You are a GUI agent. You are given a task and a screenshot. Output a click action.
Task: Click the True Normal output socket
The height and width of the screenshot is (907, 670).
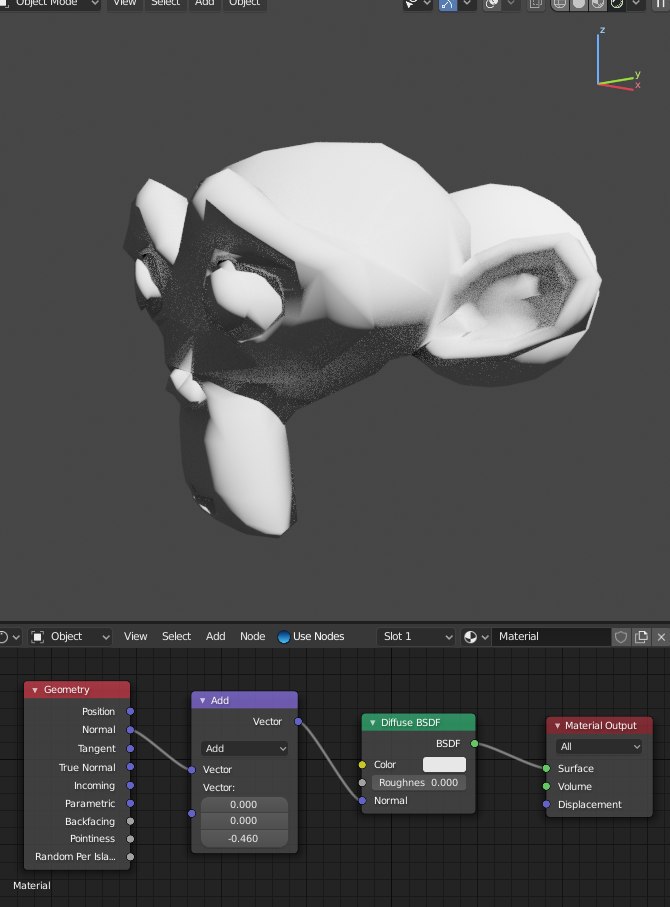tap(130, 767)
